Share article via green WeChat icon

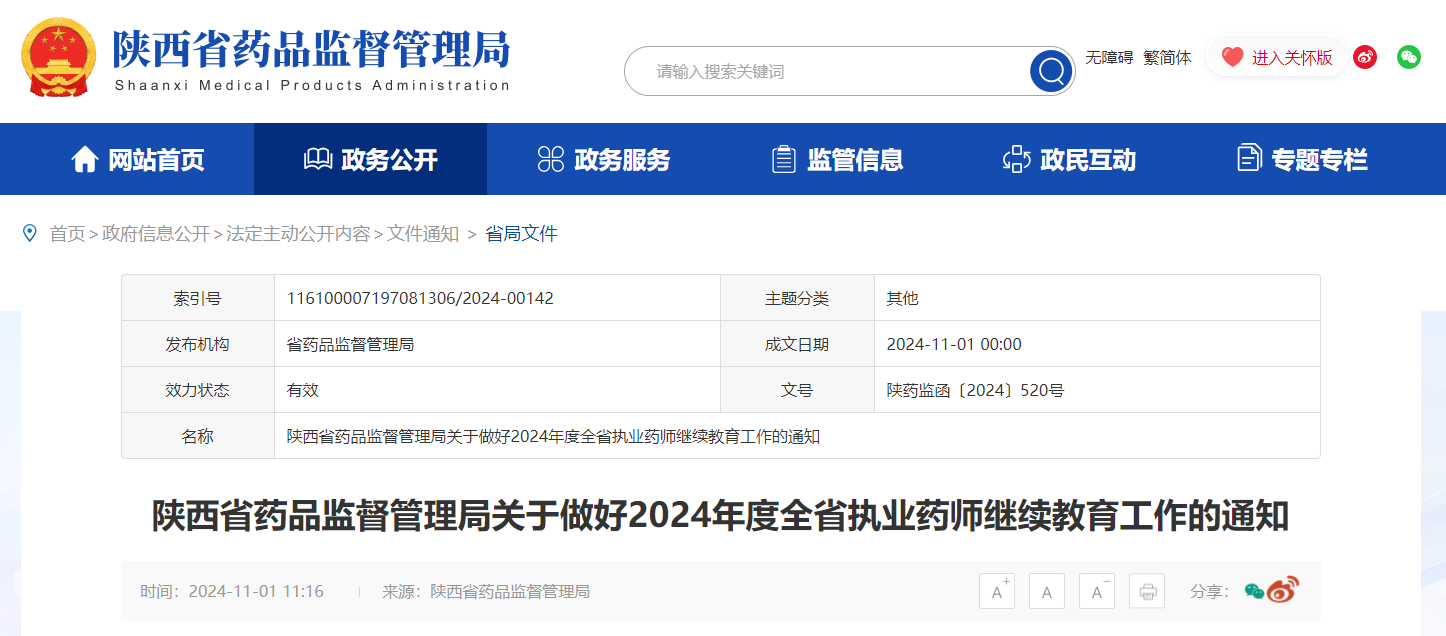(1254, 591)
